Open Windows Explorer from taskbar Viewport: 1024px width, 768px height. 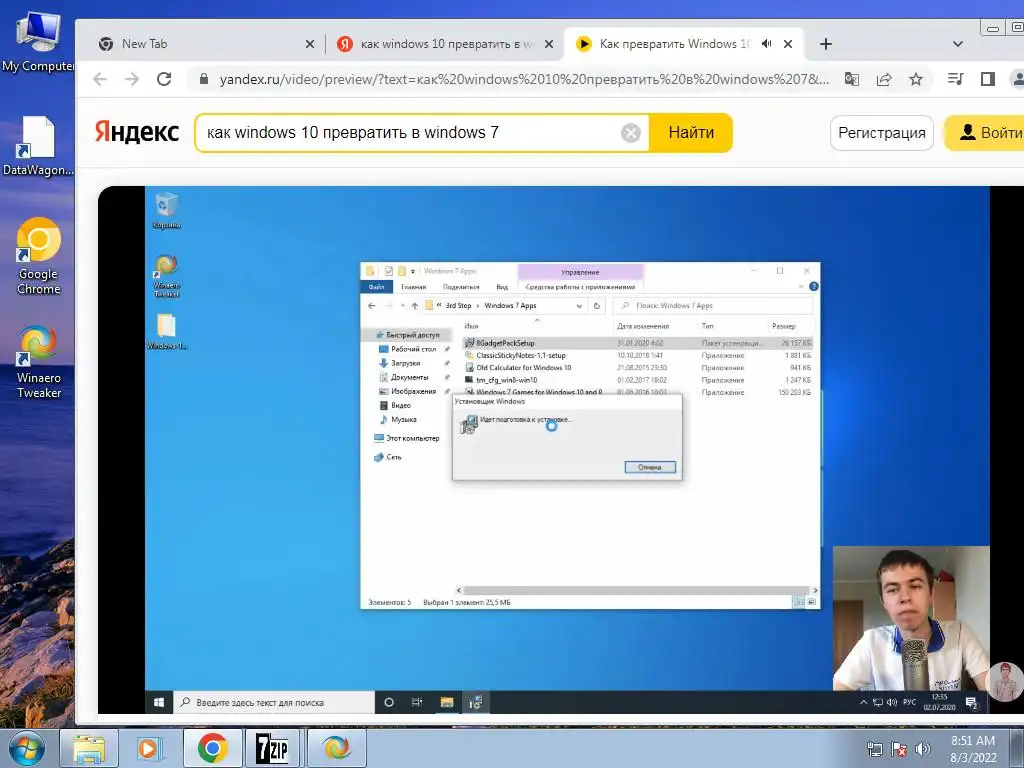tap(89, 748)
